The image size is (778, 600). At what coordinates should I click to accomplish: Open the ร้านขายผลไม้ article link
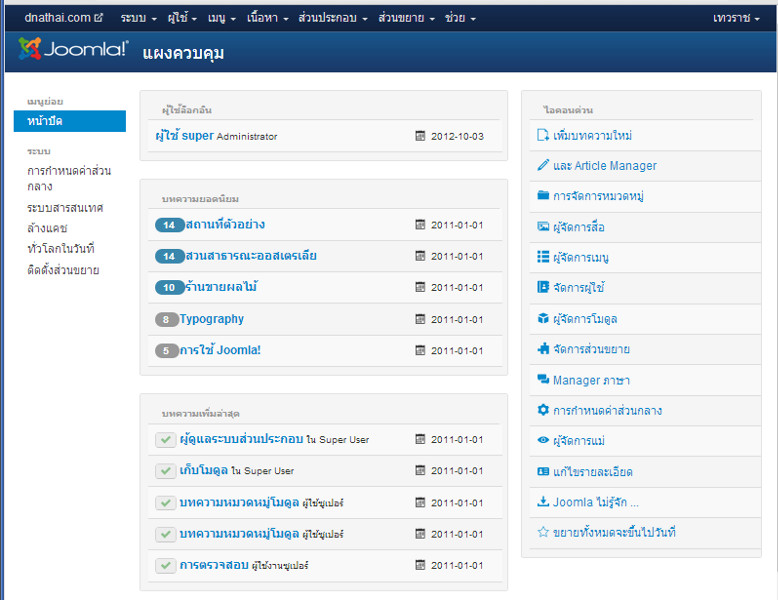tap(221, 287)
